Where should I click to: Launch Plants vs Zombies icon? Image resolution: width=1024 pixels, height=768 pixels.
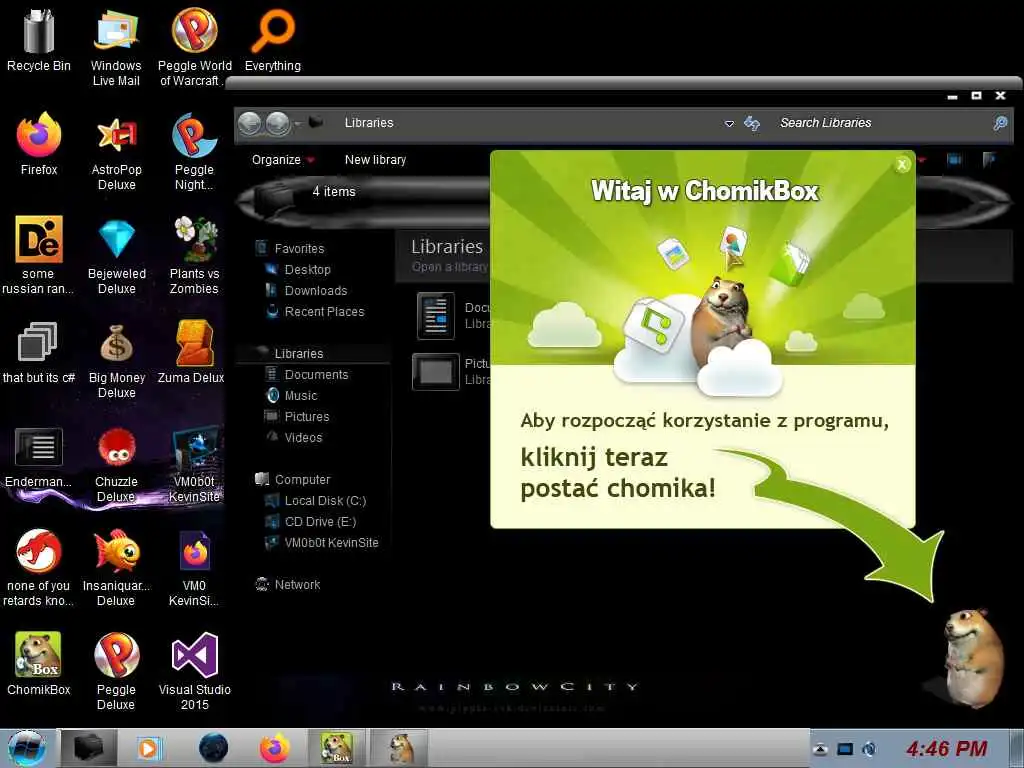(x=194, y=255)
